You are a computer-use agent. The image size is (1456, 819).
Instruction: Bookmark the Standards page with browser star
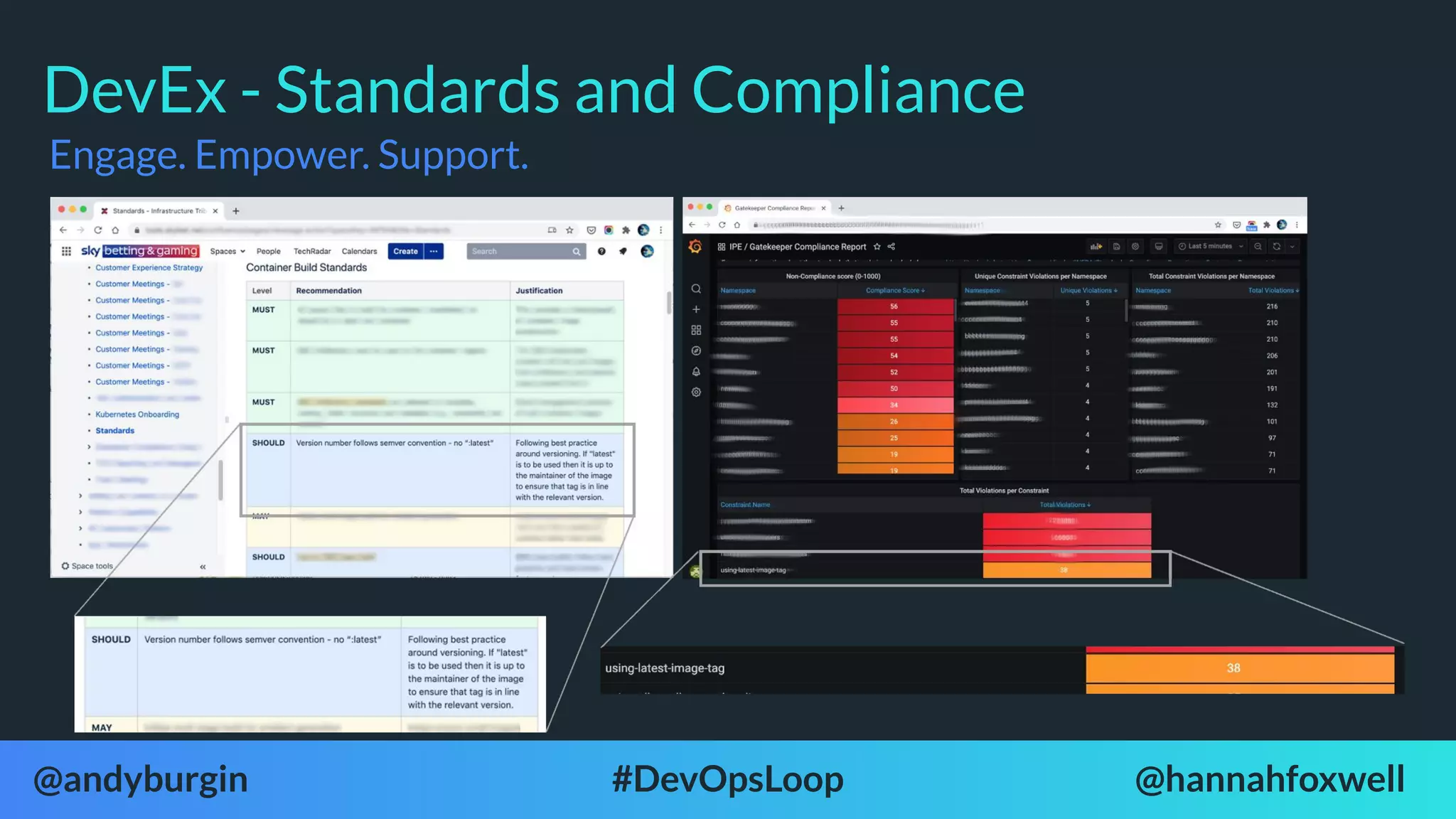click(x=569, y=230)
